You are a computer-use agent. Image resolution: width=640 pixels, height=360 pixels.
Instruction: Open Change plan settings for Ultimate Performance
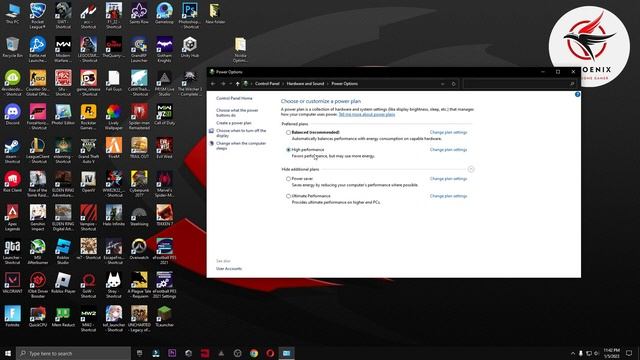(x=448, y=196)
